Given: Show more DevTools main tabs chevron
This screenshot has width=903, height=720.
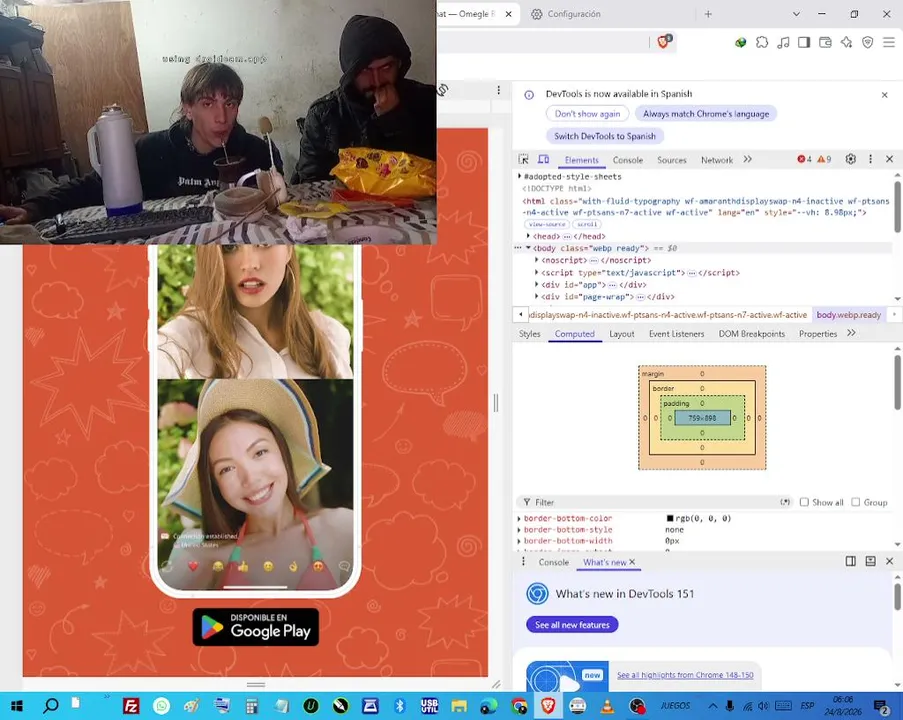Looking at the screenshot, I should pyautogui.click(x=748, y=160).
